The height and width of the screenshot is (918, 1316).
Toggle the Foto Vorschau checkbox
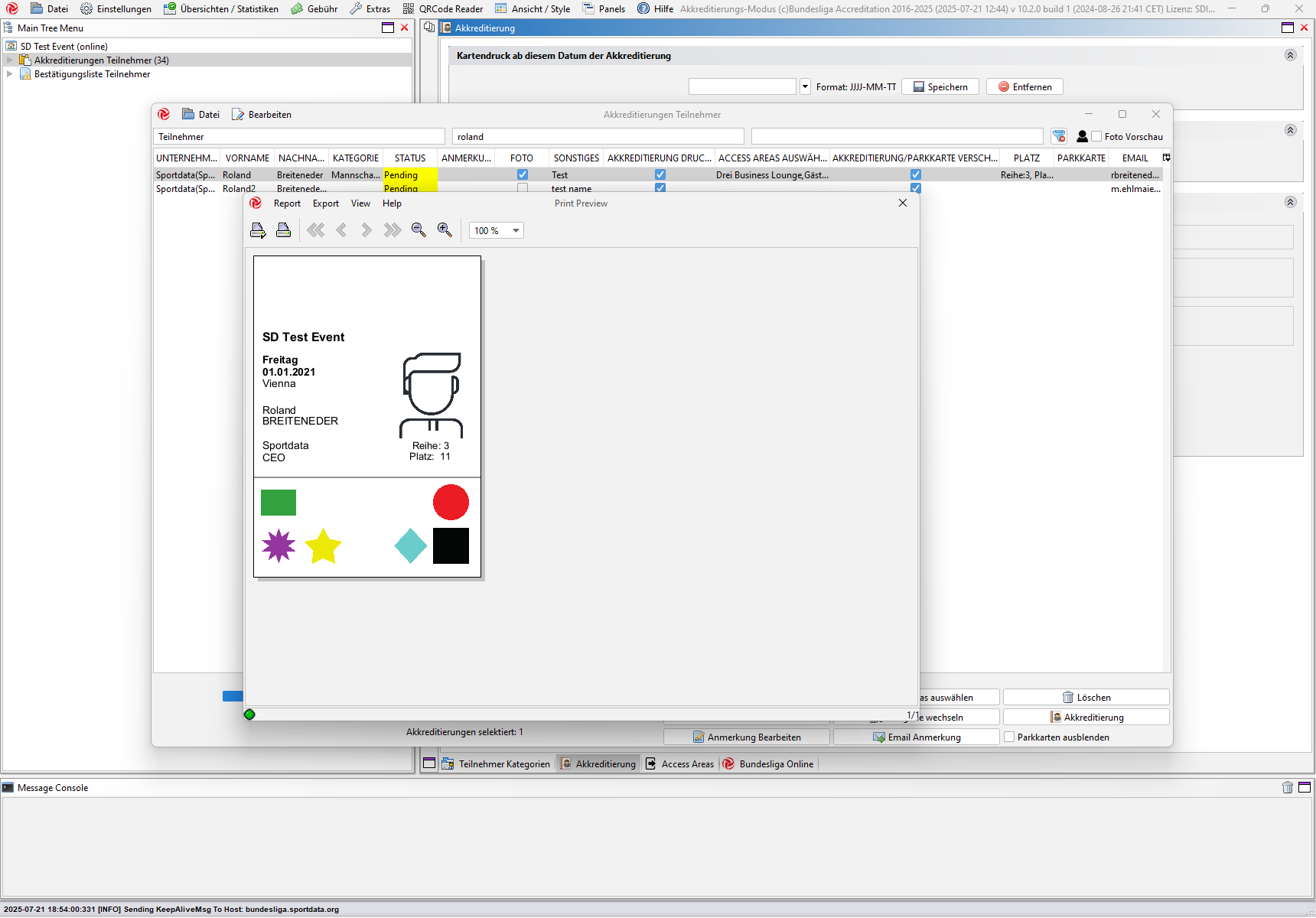(x=1096, y=136)
